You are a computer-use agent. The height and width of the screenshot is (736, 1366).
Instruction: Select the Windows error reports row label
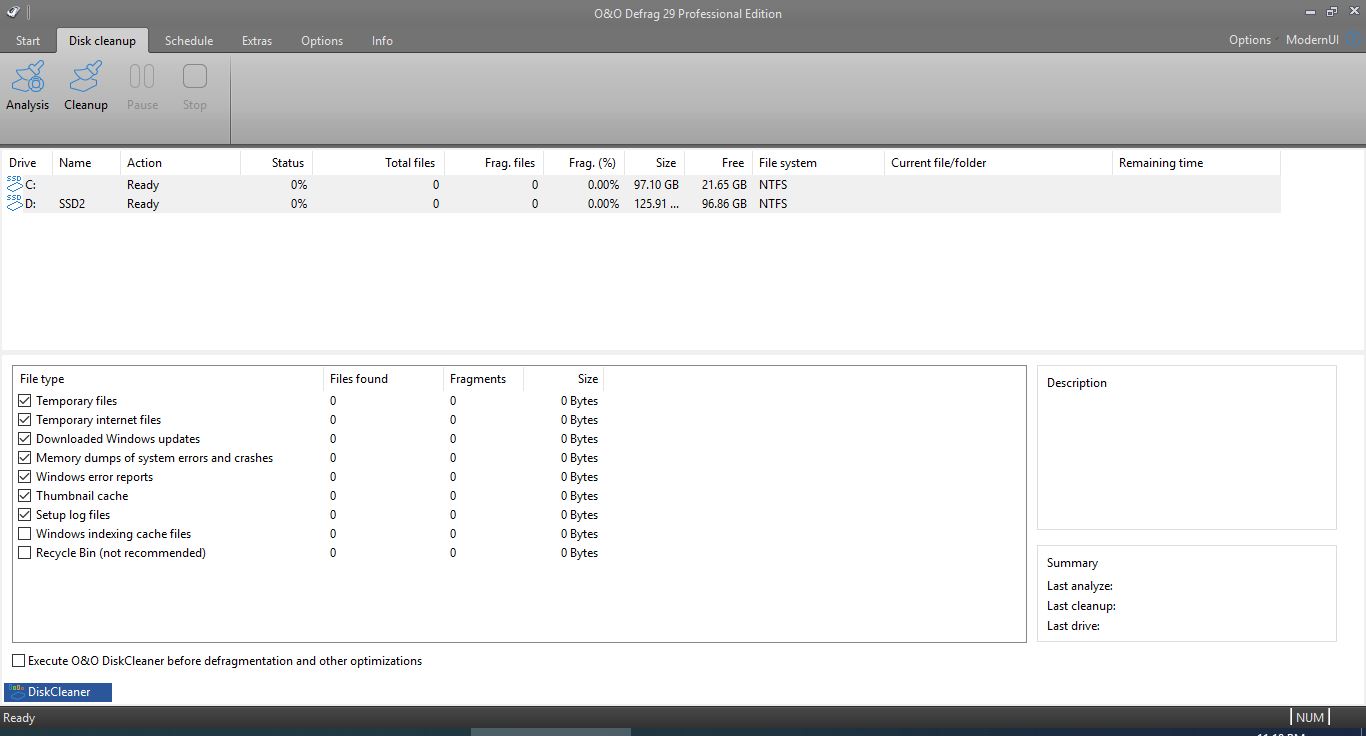point(94,477)
